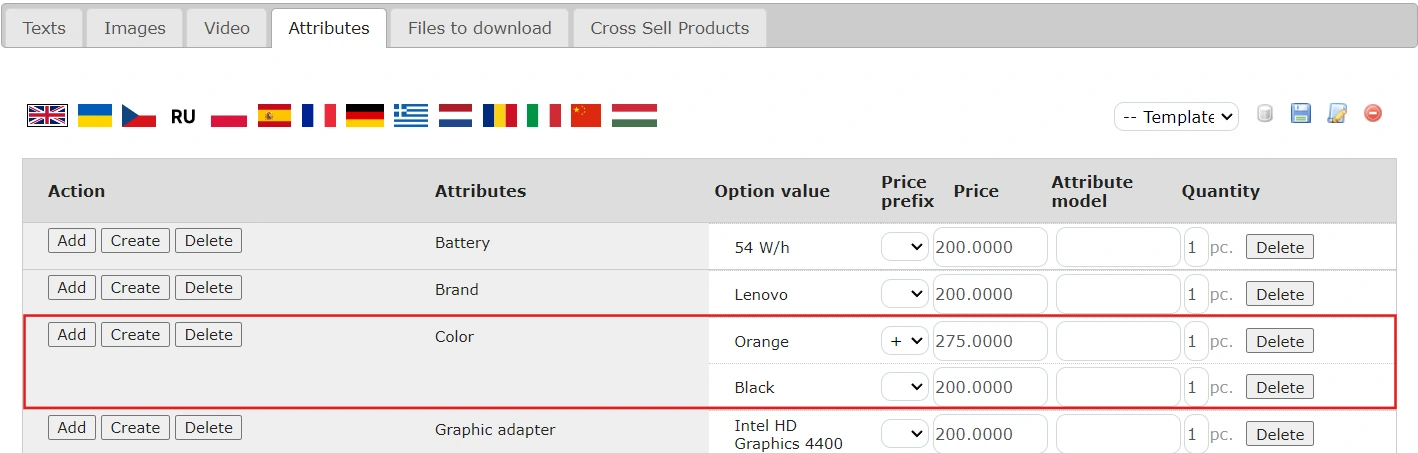The width and height of the screenshot is (1418, 453).
Task: Click the red circular remove icon
Action: (x=1373, y=114)
